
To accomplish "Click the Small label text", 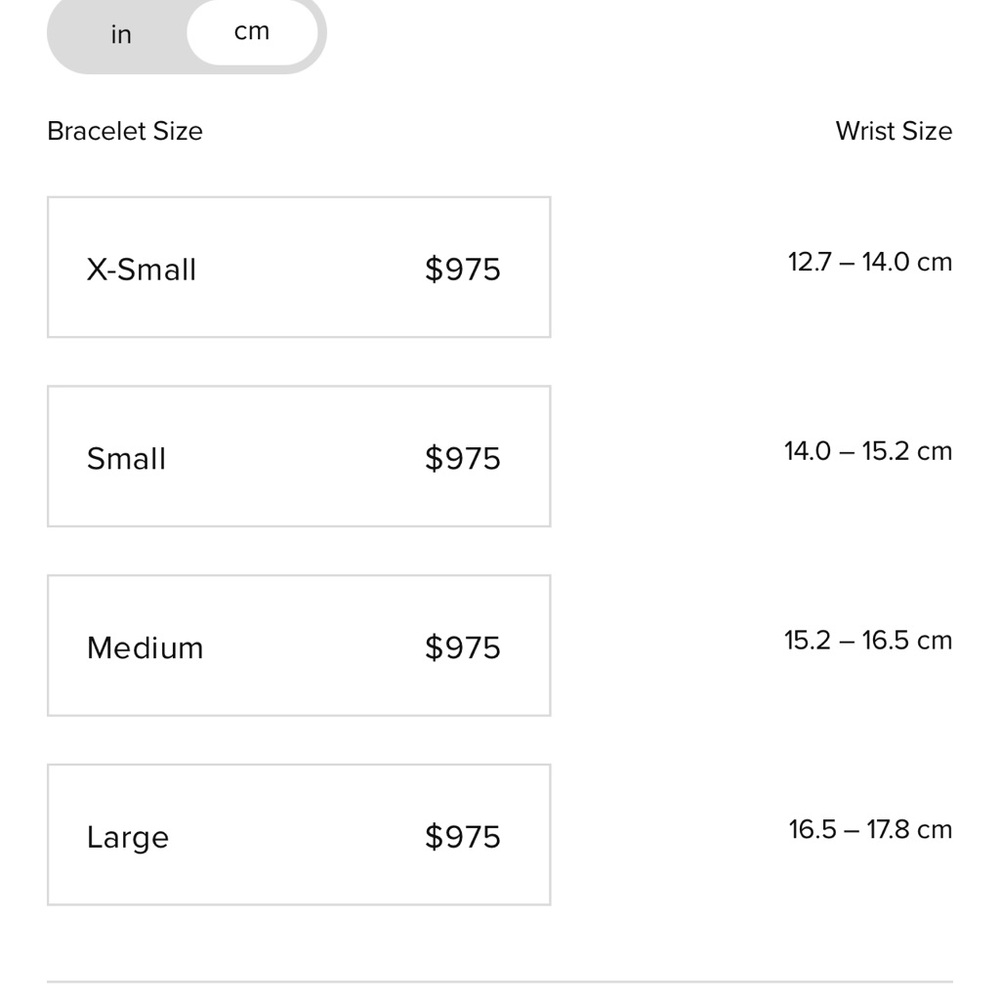I will [x=126, y=459].
